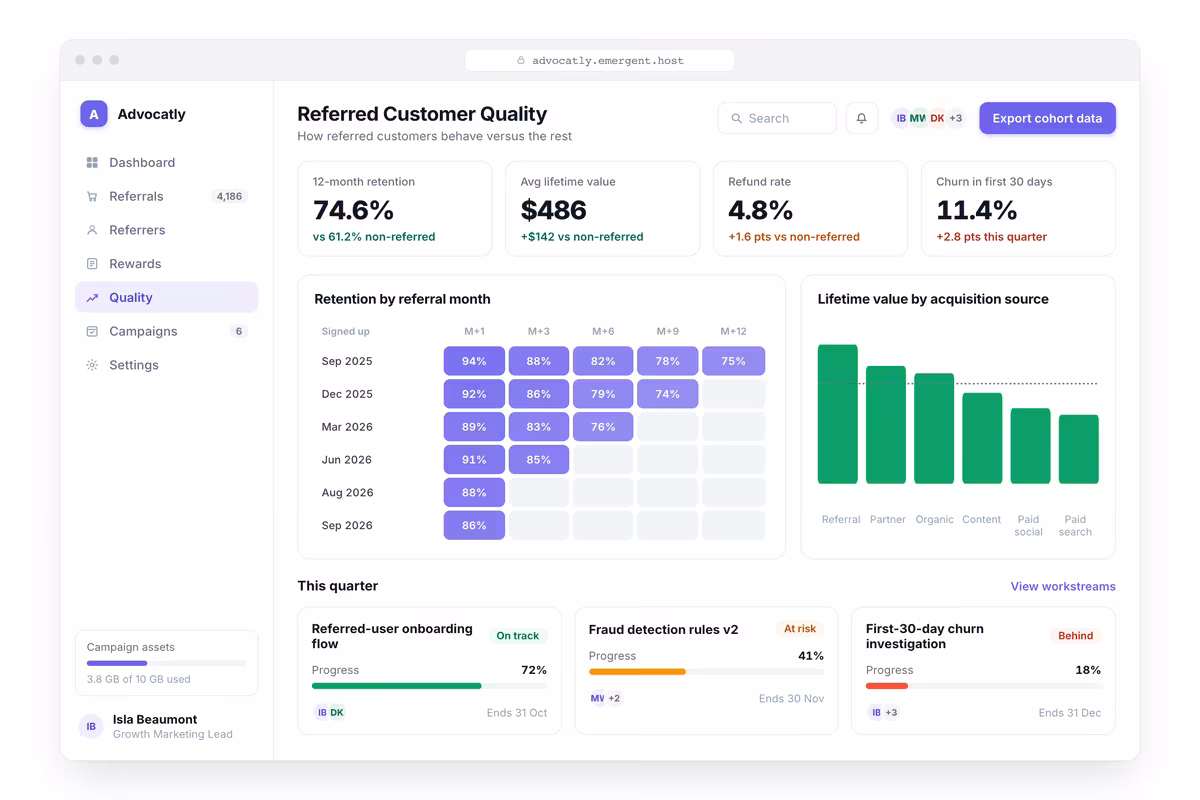This screenshot has height=800, width=1200.
Task: Open the Settings page
Action: click(167, 365)
